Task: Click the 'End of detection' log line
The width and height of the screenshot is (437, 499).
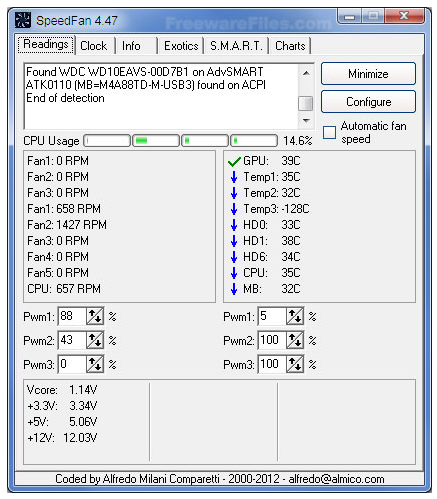Action: pos(65,98)
